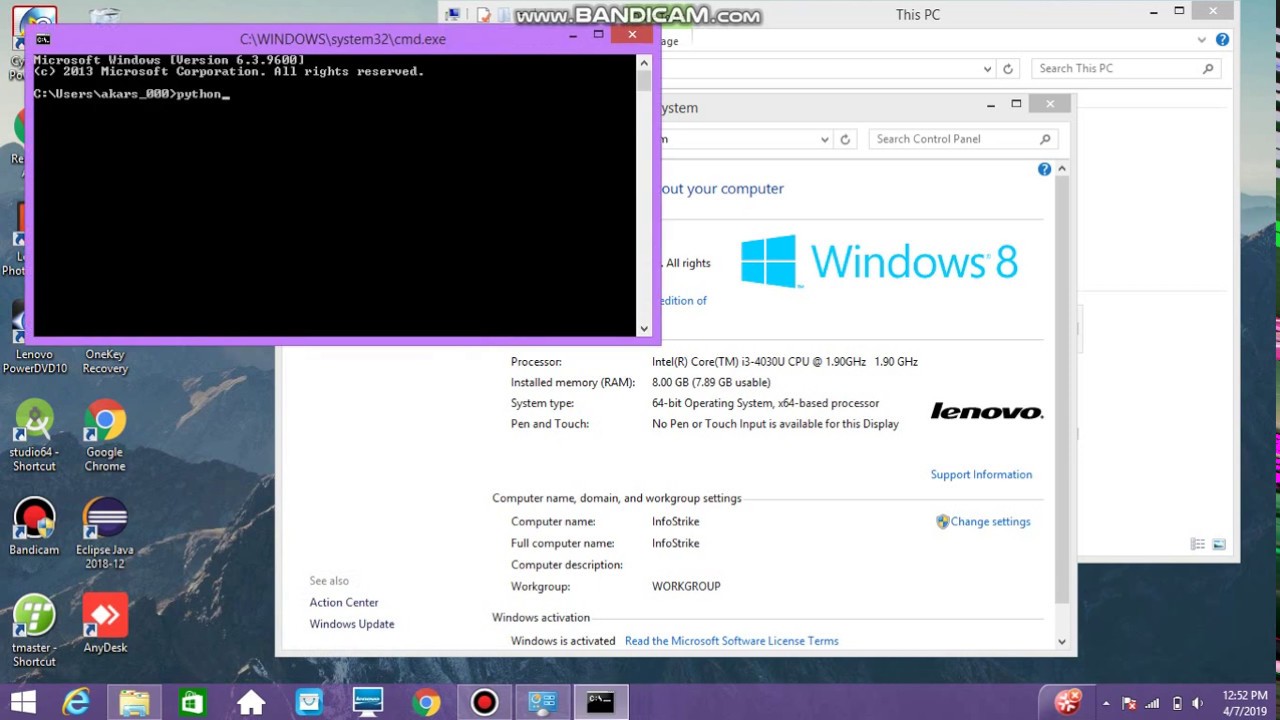Refresh the This PC address bar
This screenshot has width=1280, height=720.
click(1008, 68)
